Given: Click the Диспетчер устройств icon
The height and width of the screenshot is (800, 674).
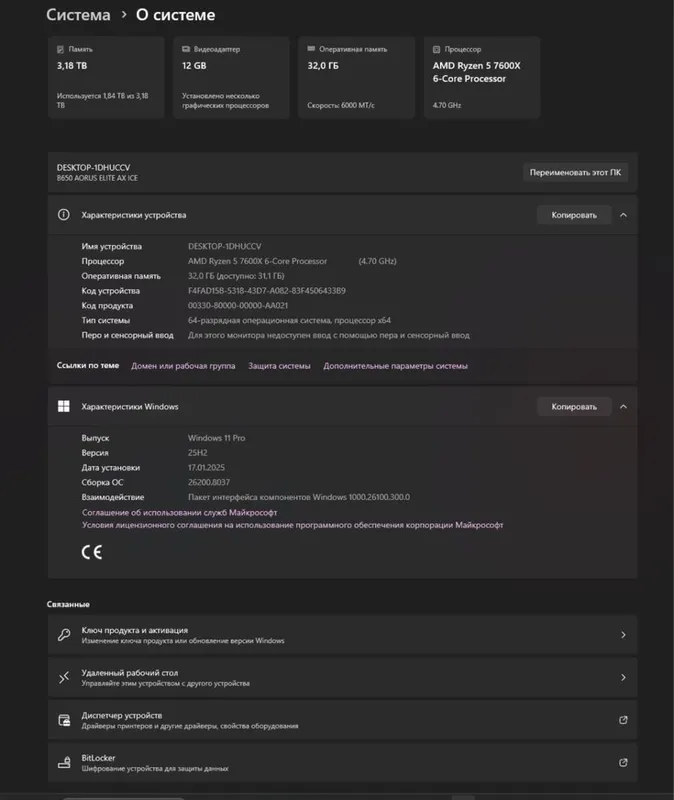Looking at the screenshot, I should [x=64, y=720].
